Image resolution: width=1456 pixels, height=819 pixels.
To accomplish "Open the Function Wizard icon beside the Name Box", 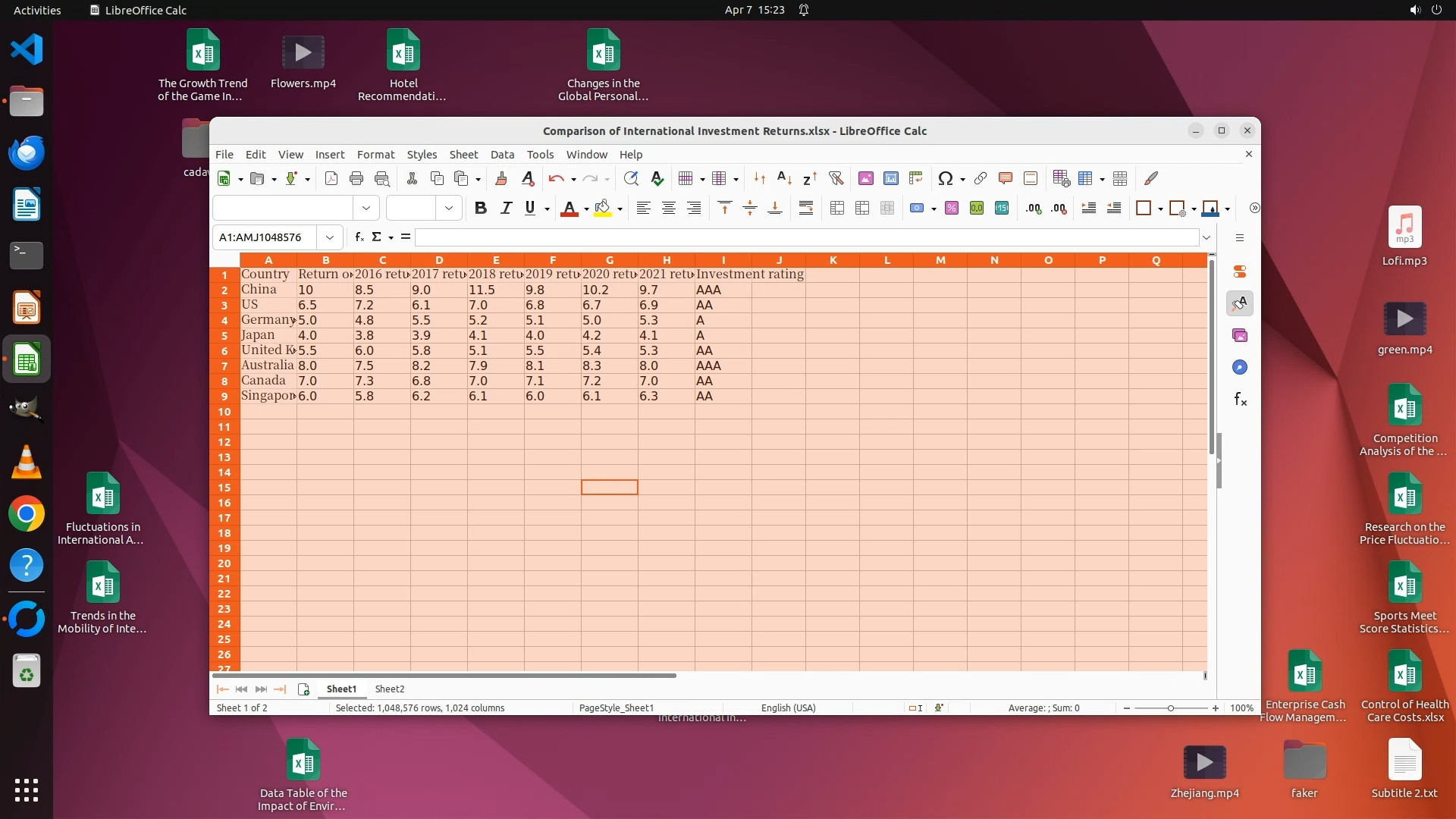I will [x=359, y=237].
